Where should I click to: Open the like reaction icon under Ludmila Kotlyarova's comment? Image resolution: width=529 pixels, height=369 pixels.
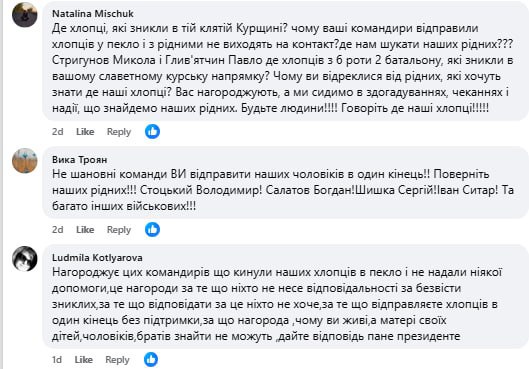[x=151, y=360]
